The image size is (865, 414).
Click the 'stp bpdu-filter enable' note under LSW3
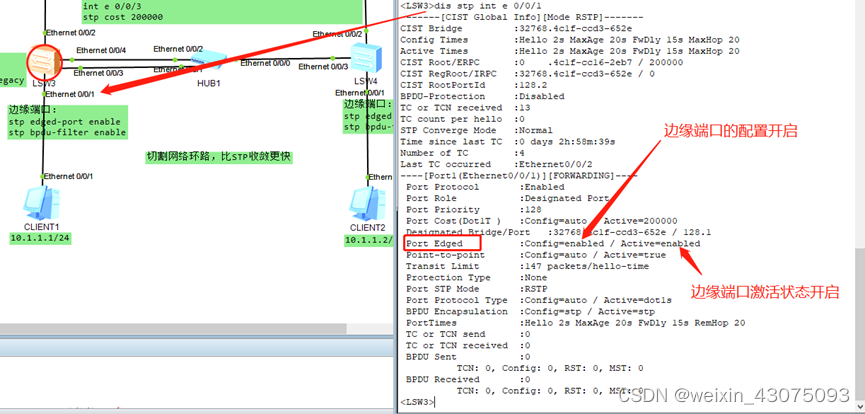click(67, 132)
